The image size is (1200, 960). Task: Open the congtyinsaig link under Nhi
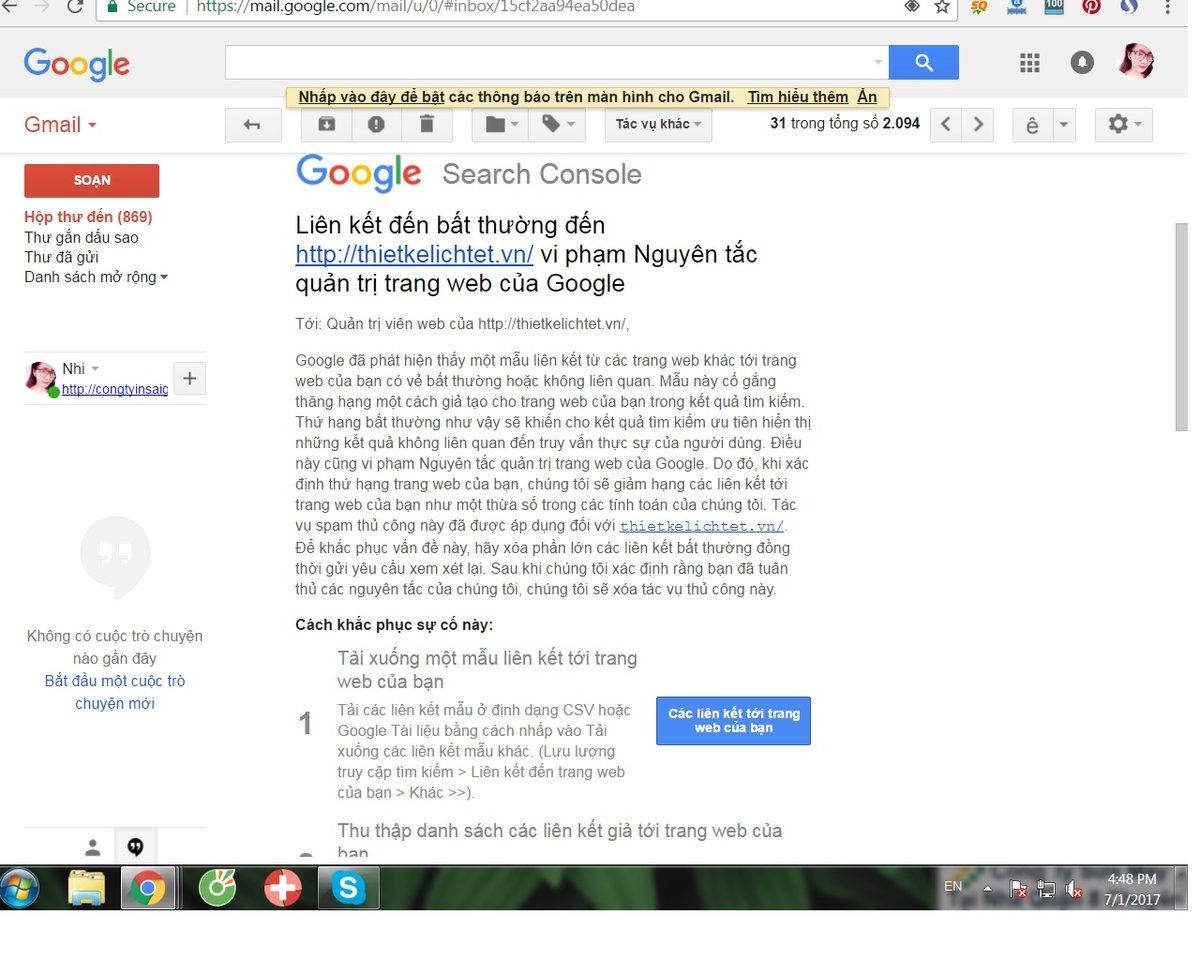115,390
